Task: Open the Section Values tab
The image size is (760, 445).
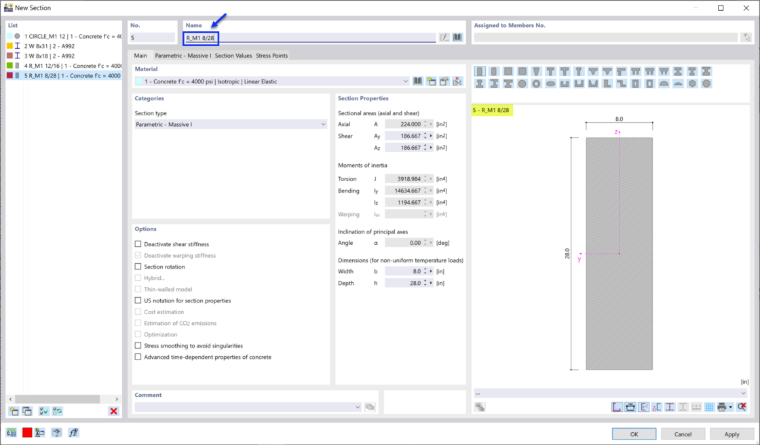Action: click(233, 56)
